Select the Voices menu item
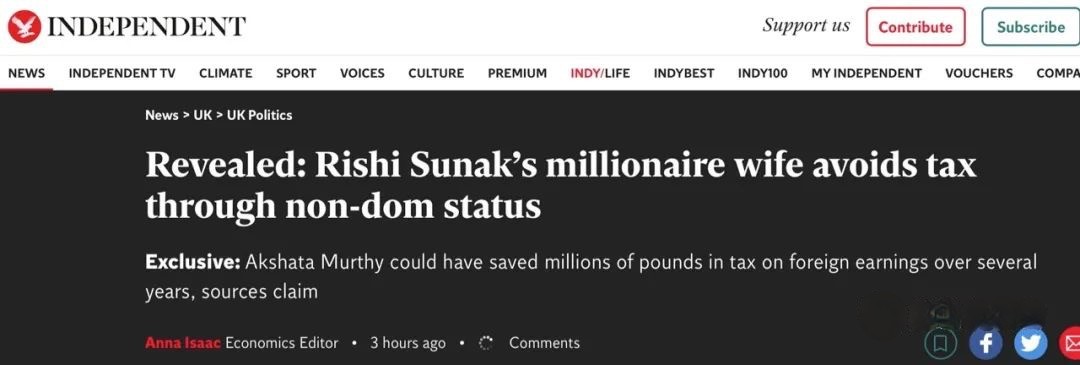The height and width of the screenshot is (365, 1080). point(362,73)
